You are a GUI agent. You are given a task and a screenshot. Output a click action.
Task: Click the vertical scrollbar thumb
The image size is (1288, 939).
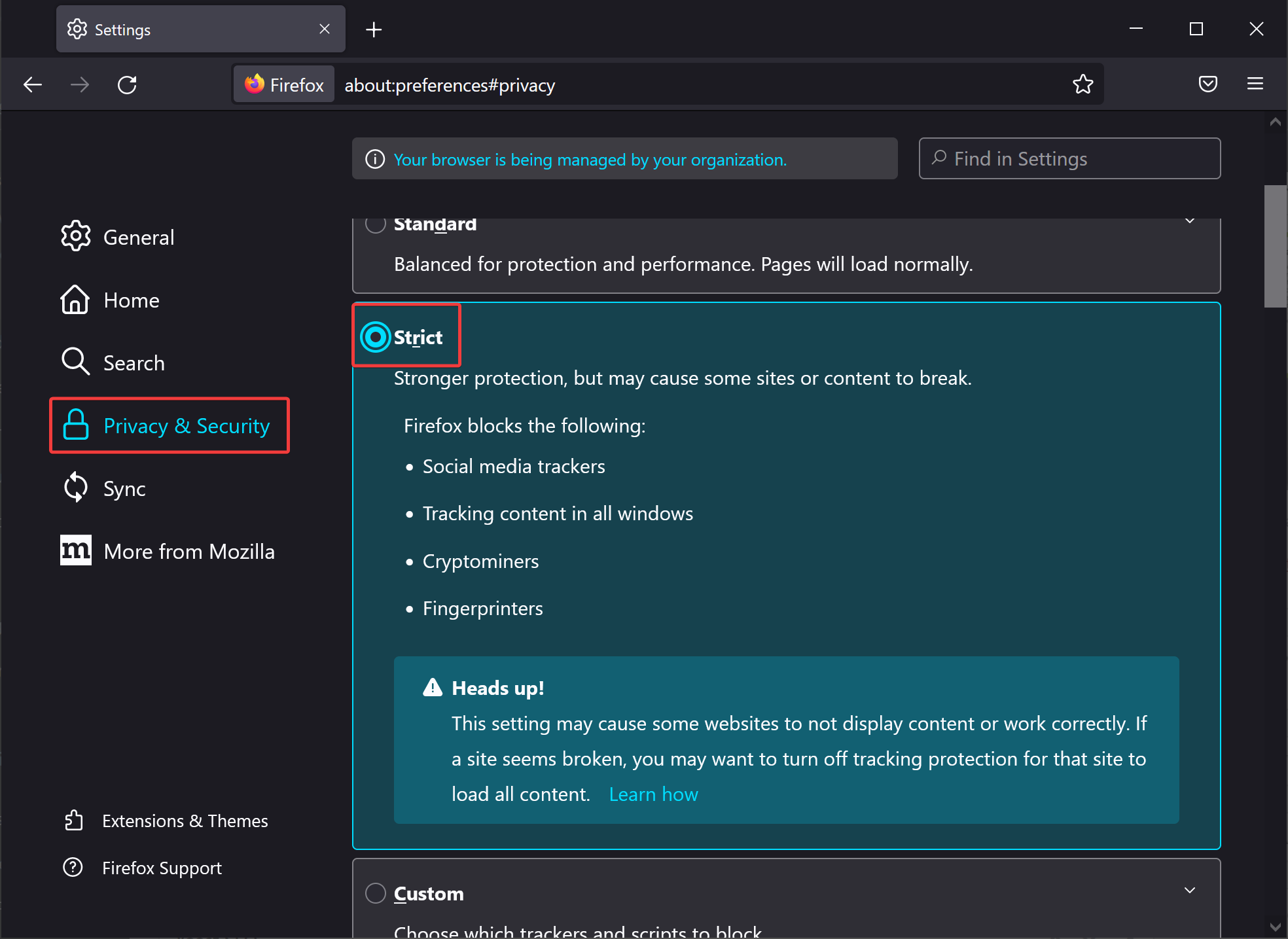[x=1275, y=246]
